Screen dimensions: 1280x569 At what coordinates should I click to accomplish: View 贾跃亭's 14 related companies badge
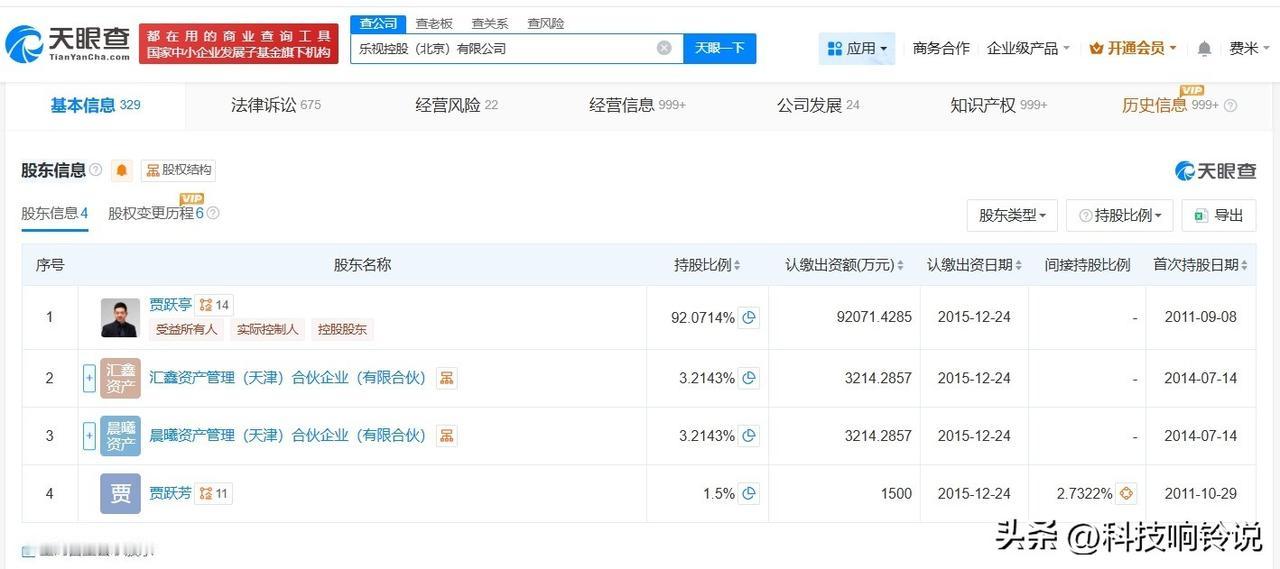215,305
